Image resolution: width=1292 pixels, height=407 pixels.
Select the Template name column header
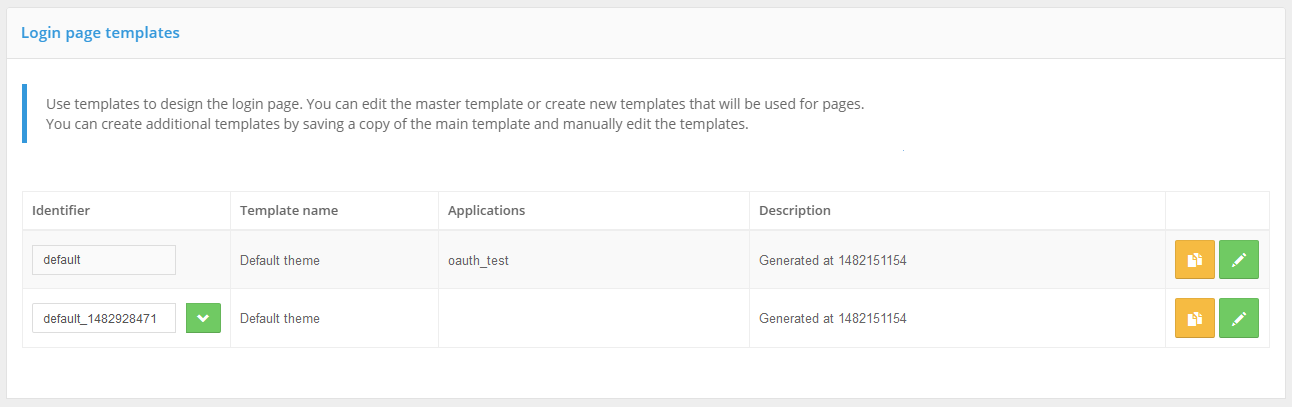pos(289,211)
